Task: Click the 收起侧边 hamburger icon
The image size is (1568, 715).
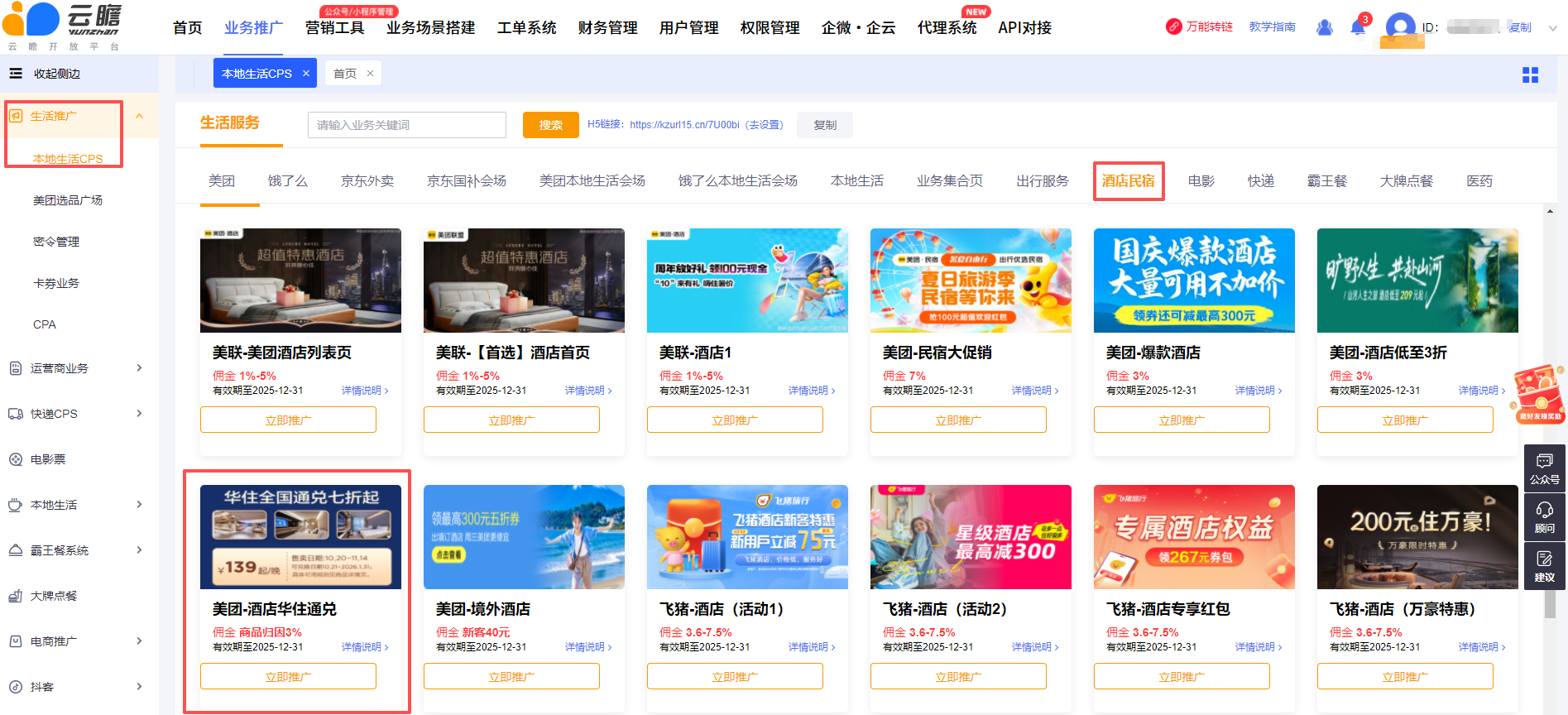Action: 16,74
